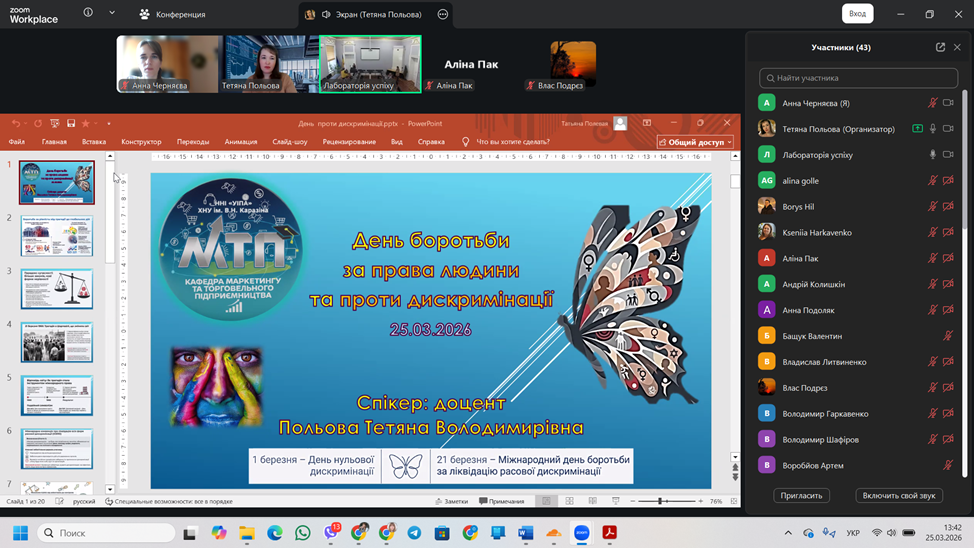Click Telegram icon in taskbar
The image size is (974, 548).
414,533
